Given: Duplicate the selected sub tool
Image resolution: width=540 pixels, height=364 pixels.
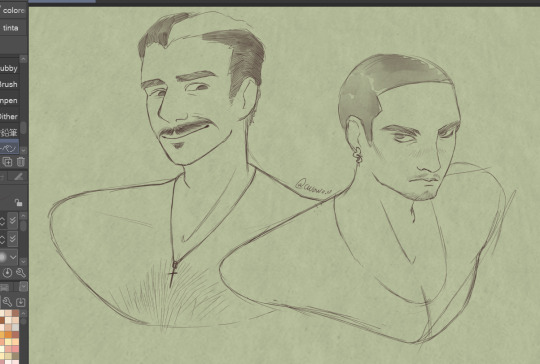Looking at the screenshot, I should pyautogui.click(x=7, y=162).
